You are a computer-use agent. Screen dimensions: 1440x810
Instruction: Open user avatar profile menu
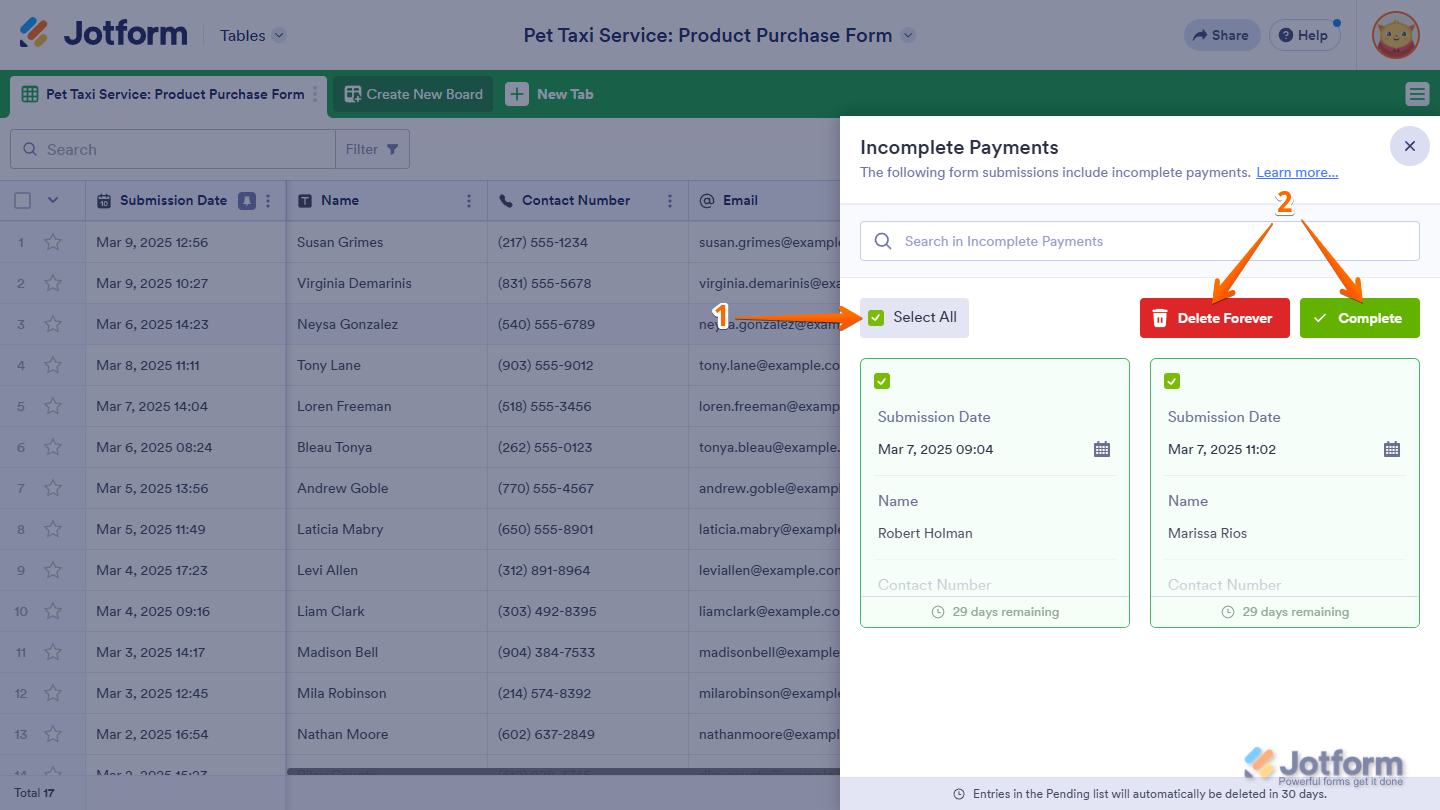coord(1395,35)
